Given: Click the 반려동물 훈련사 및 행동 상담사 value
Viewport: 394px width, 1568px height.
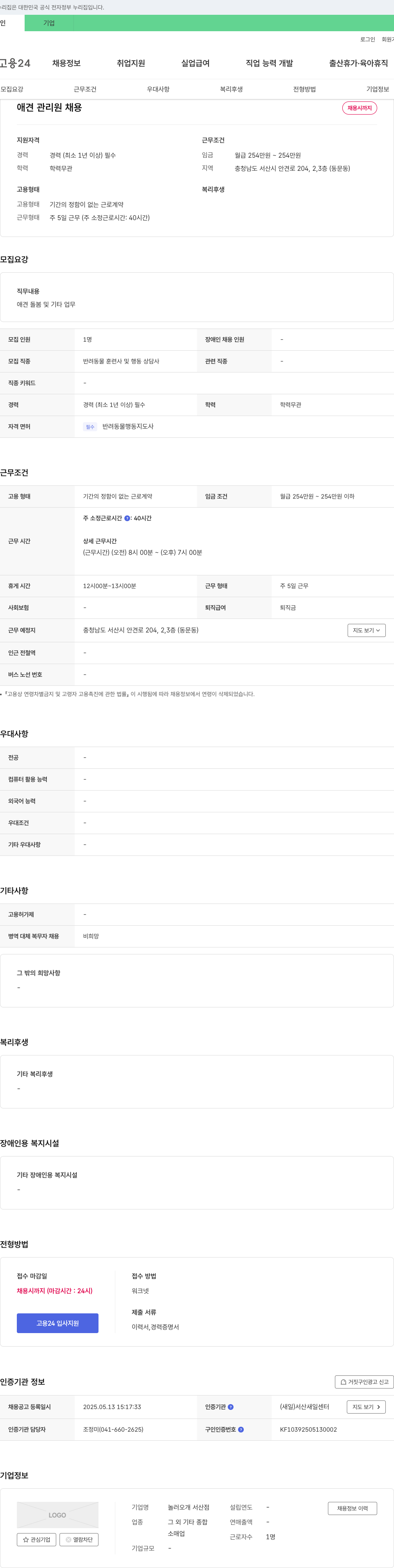Looking at the screenshot, I should pos(121,361).
